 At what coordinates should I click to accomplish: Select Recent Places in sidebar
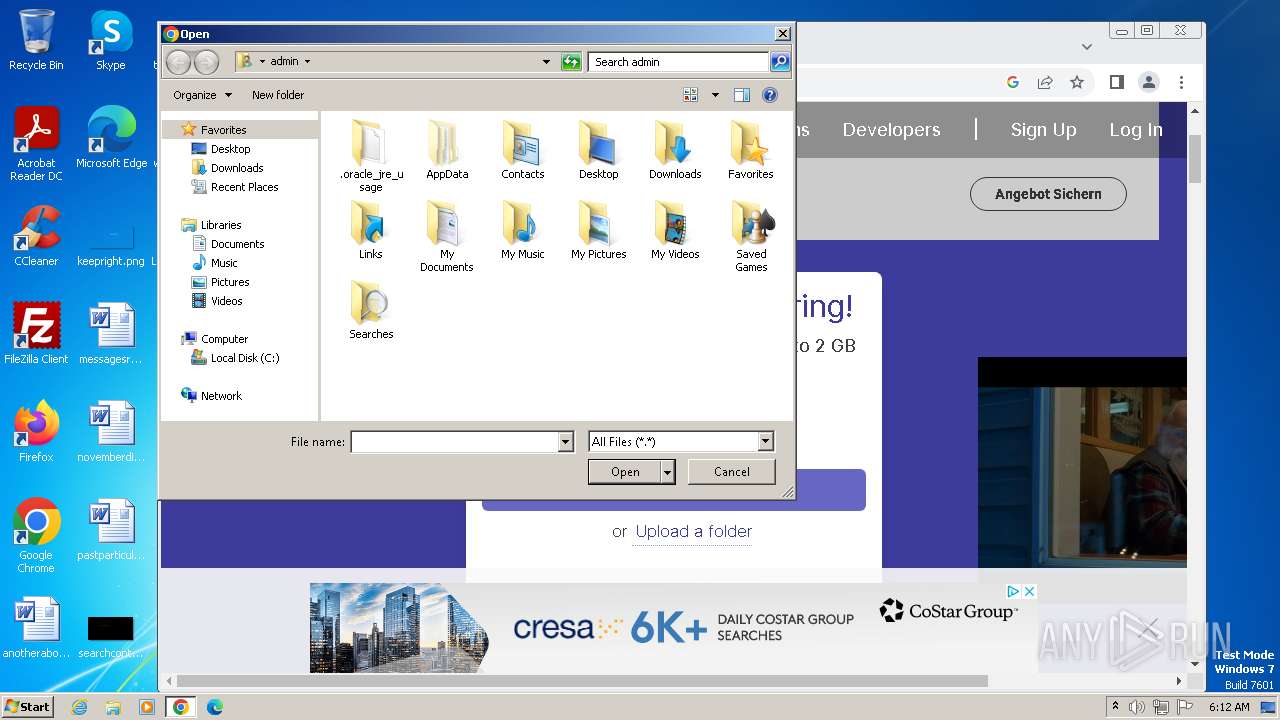point(244,187)
